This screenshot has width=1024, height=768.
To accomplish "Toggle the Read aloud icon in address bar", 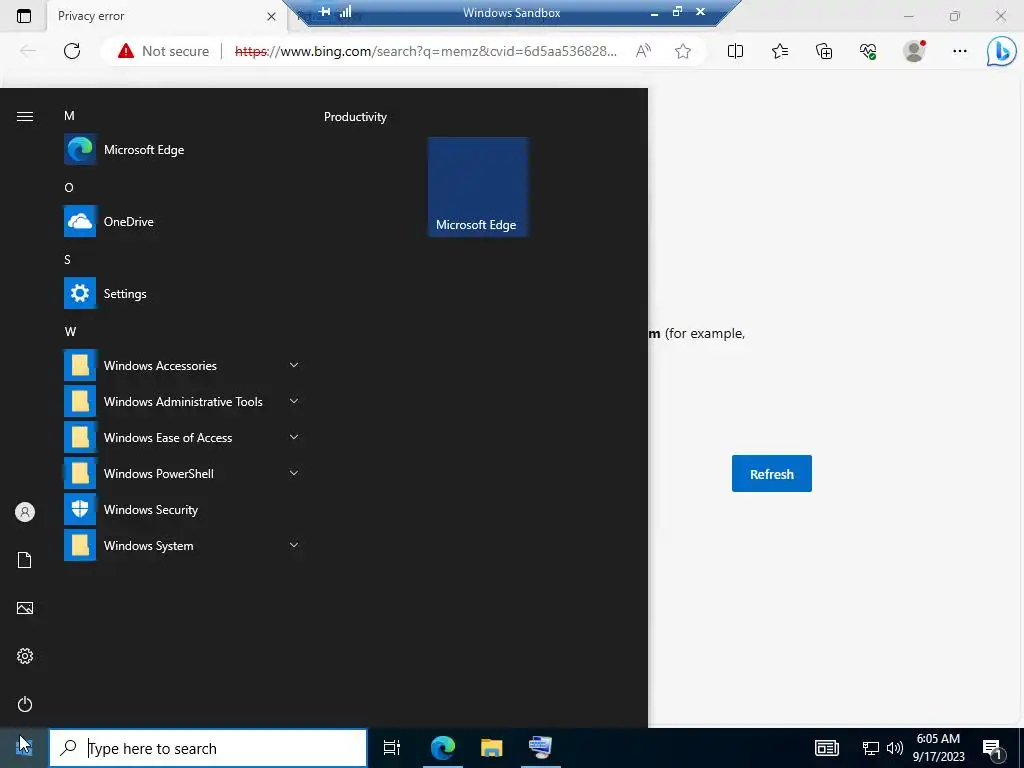I will click(x=643, y=51).
